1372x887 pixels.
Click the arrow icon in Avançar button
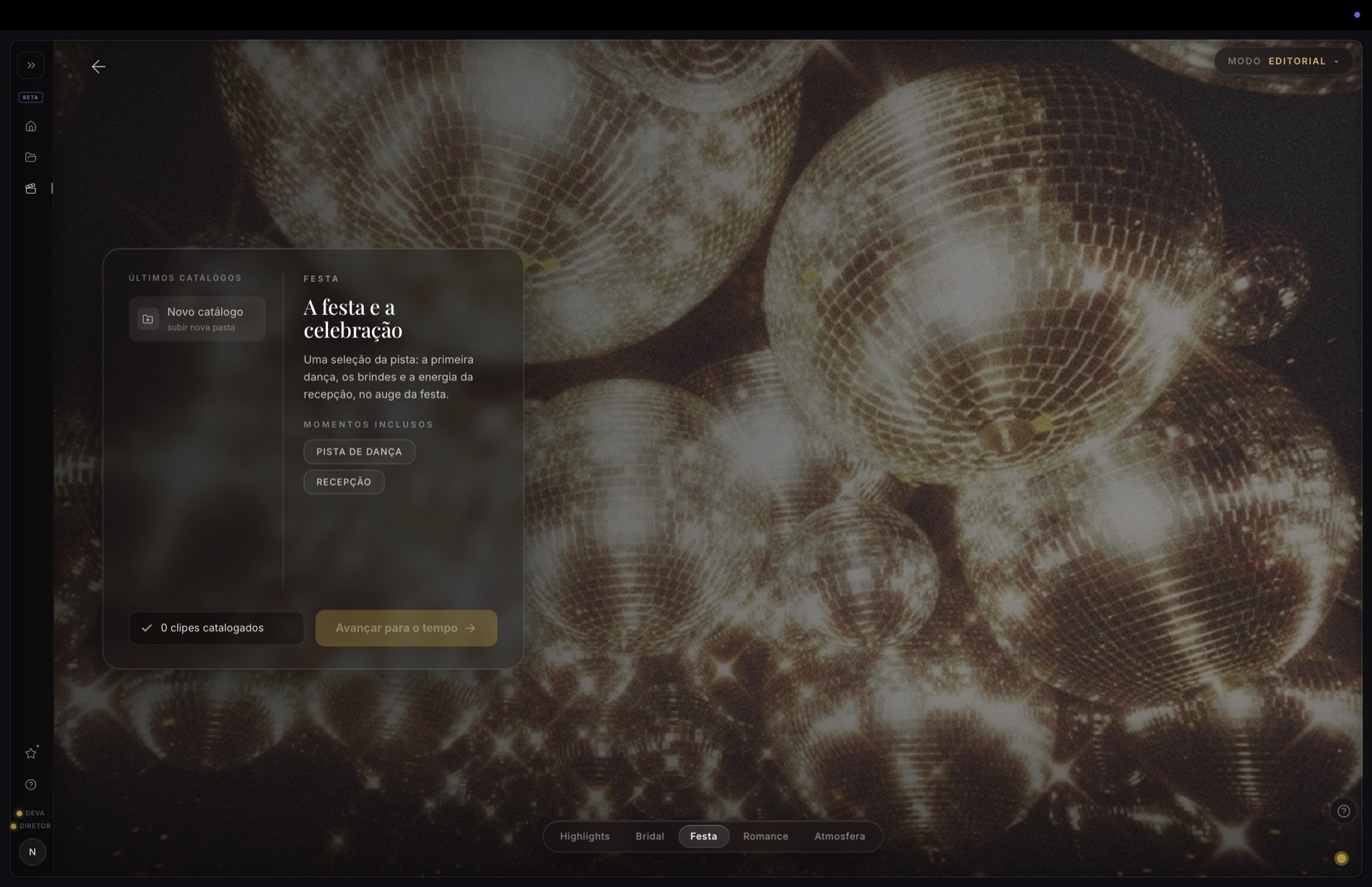[x=471, y=628]
